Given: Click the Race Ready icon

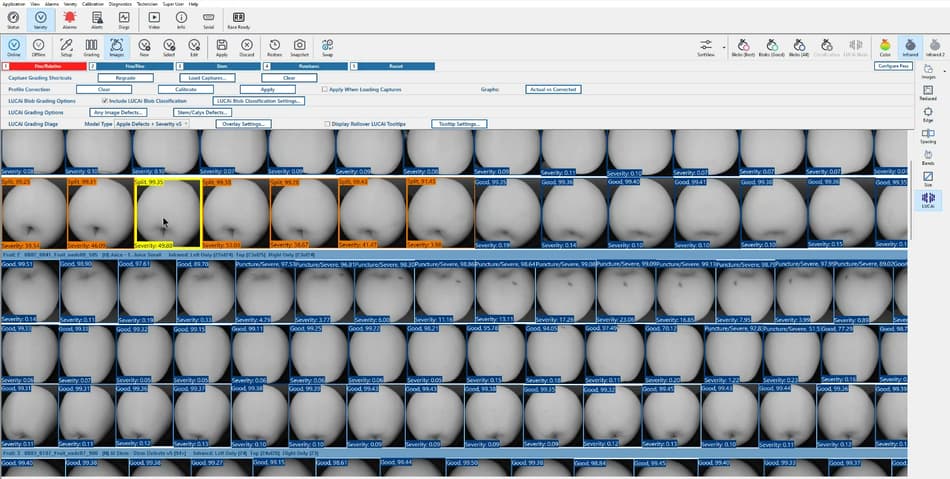Looking at the screenshot, I should point(239,20).
